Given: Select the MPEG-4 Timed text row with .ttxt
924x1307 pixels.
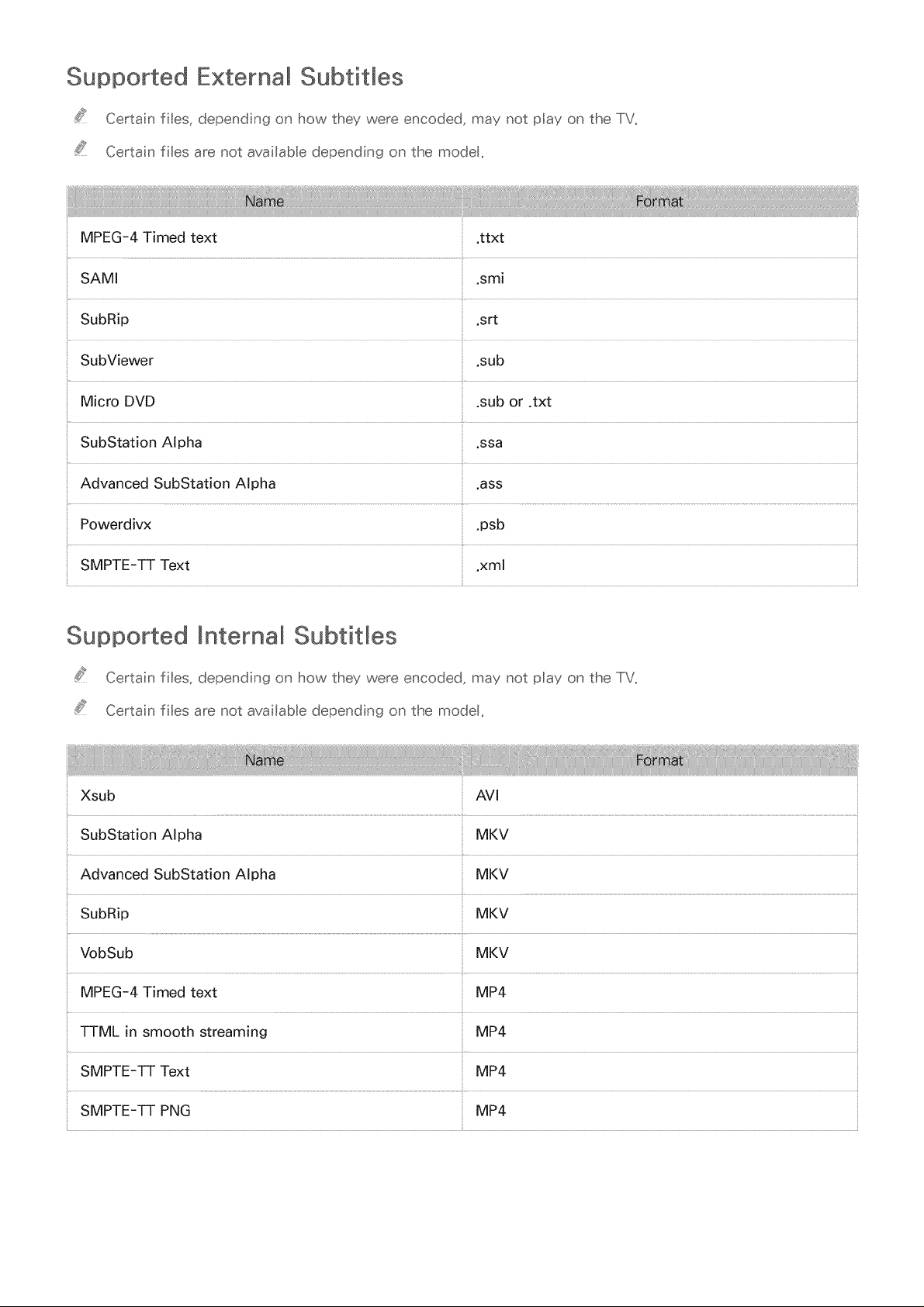Looking at the screenshot, I should [x=462, y=237].
